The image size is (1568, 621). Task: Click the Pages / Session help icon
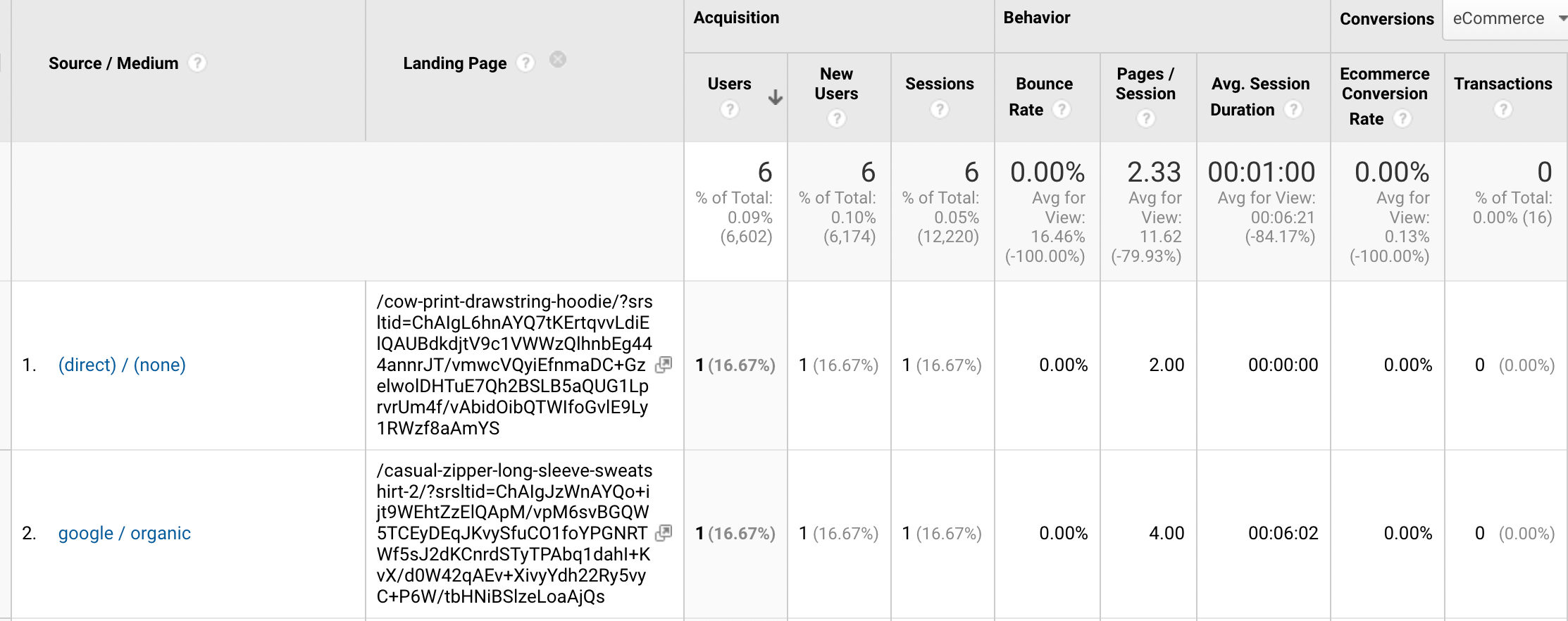point(1146,118)
